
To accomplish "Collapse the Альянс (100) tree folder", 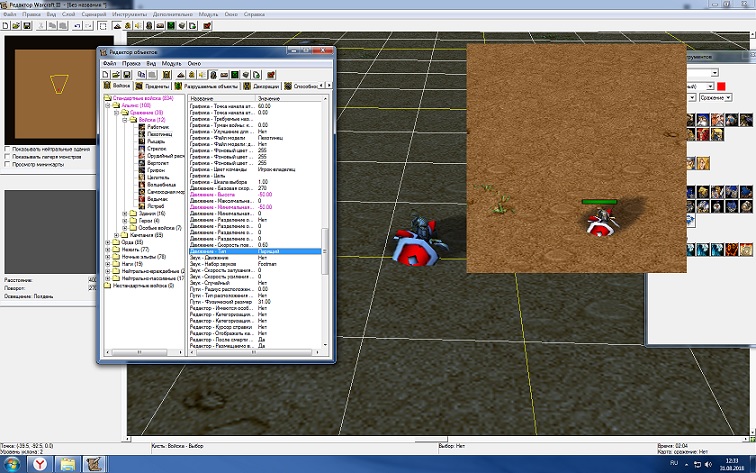I will (108, 105).
